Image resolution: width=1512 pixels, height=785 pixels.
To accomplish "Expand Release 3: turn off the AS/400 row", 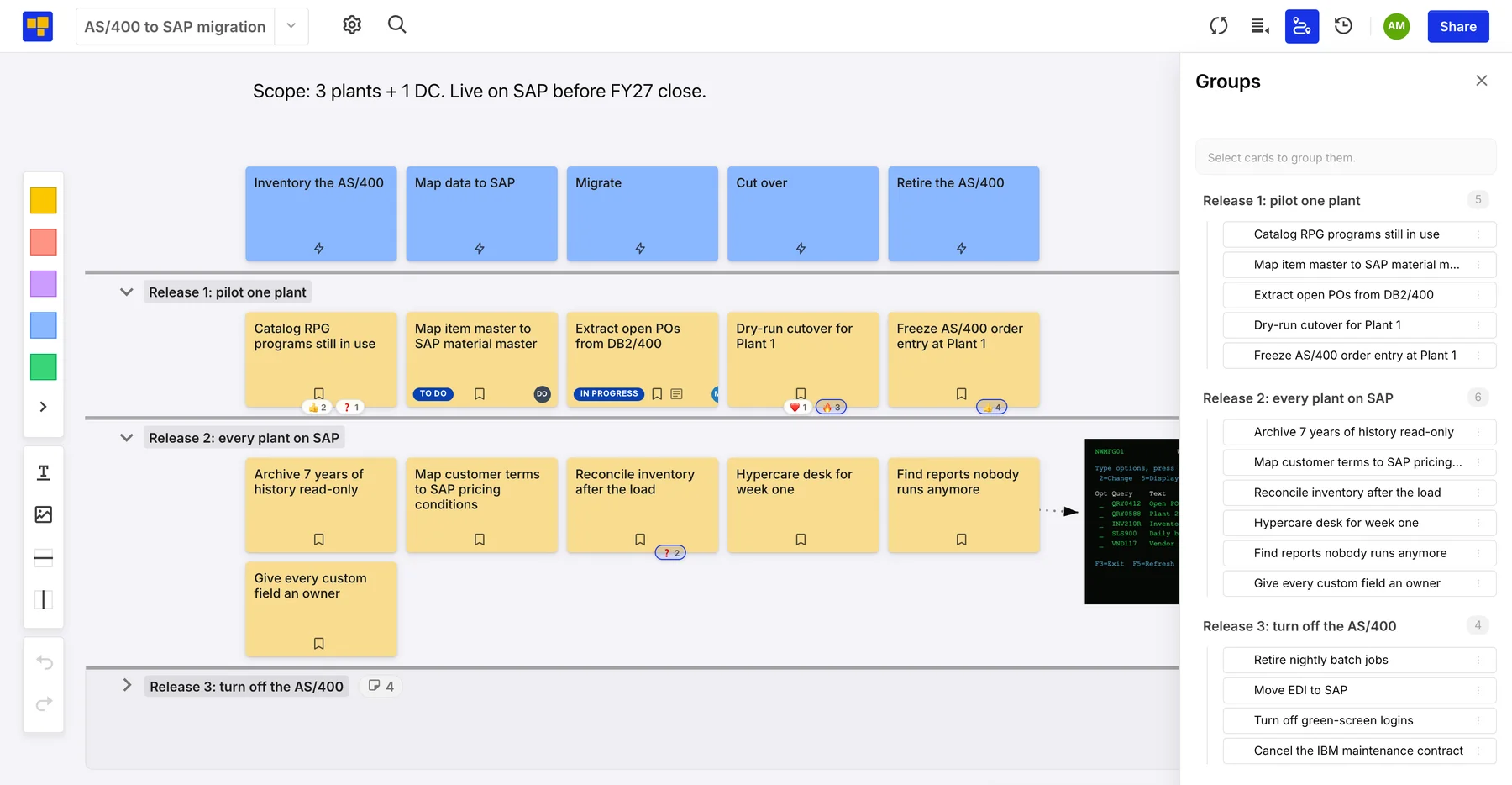I will pos(127,686).
